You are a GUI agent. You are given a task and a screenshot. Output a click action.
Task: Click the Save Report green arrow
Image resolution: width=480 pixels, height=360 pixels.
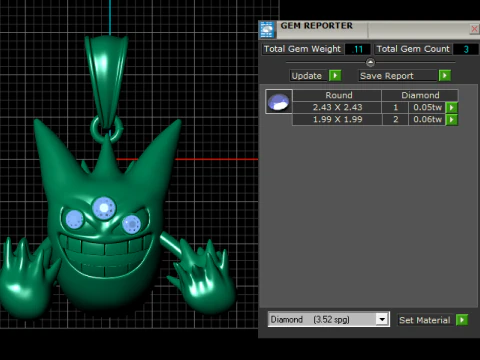coord(445,76)
